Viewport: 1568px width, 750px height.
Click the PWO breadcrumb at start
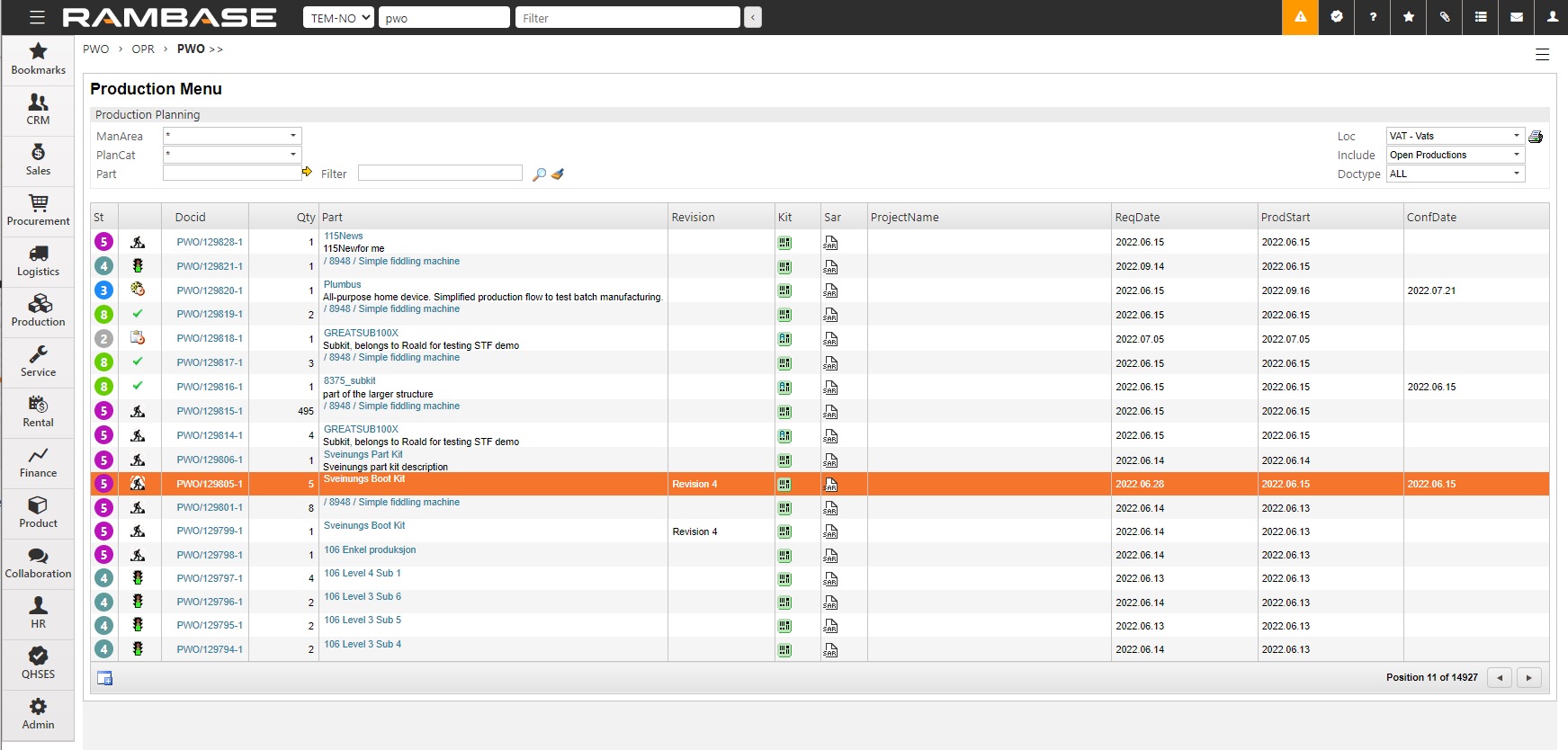click(95, 49)
